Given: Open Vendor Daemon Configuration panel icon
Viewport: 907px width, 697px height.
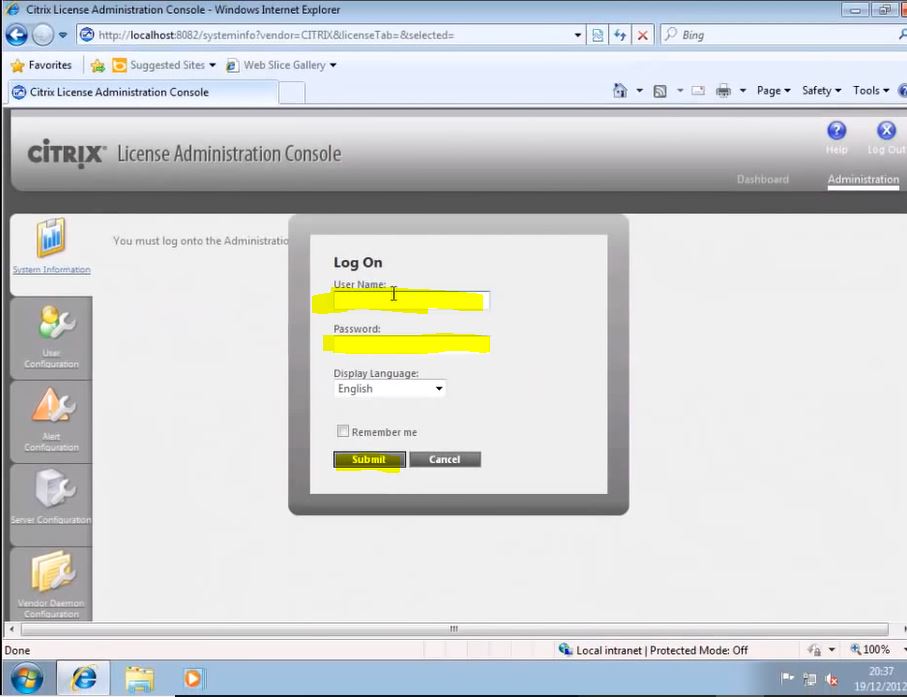Looking at the screenshot, I should pos(53,572).
